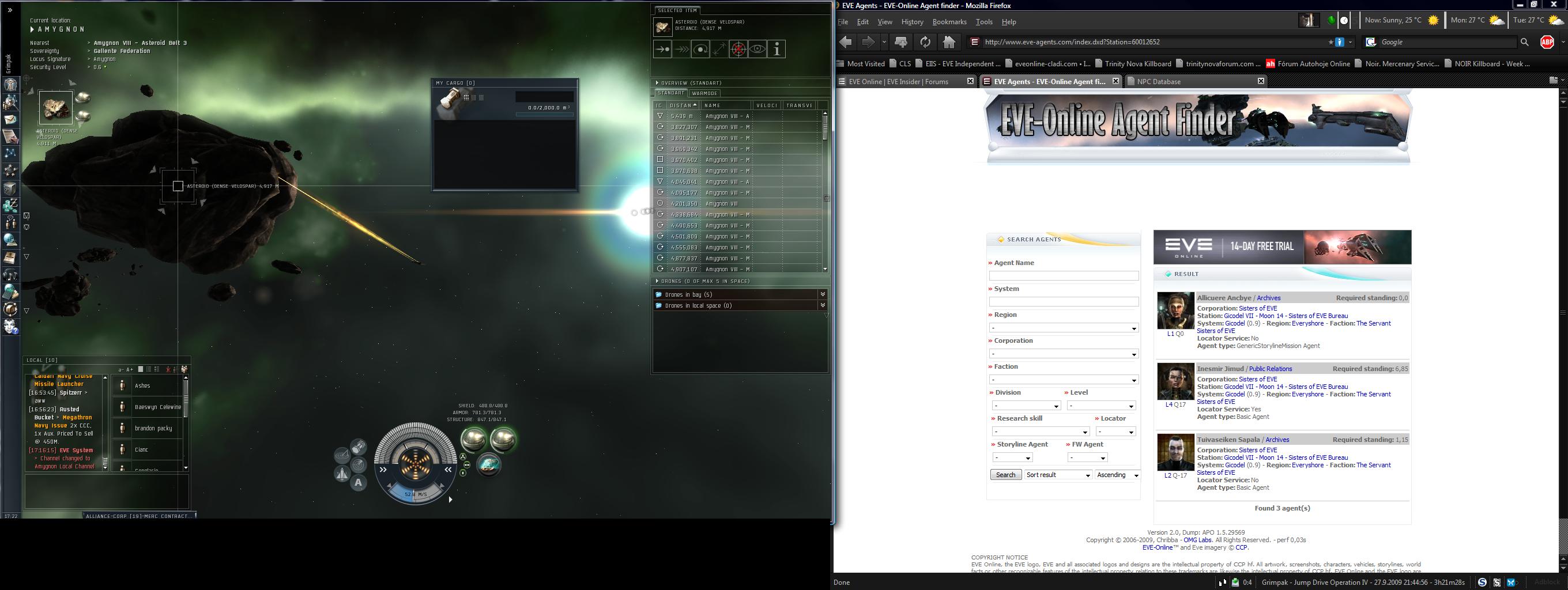Click the System input field
The height and width of the screenshot is (590, 1568).
point(1064,302)
